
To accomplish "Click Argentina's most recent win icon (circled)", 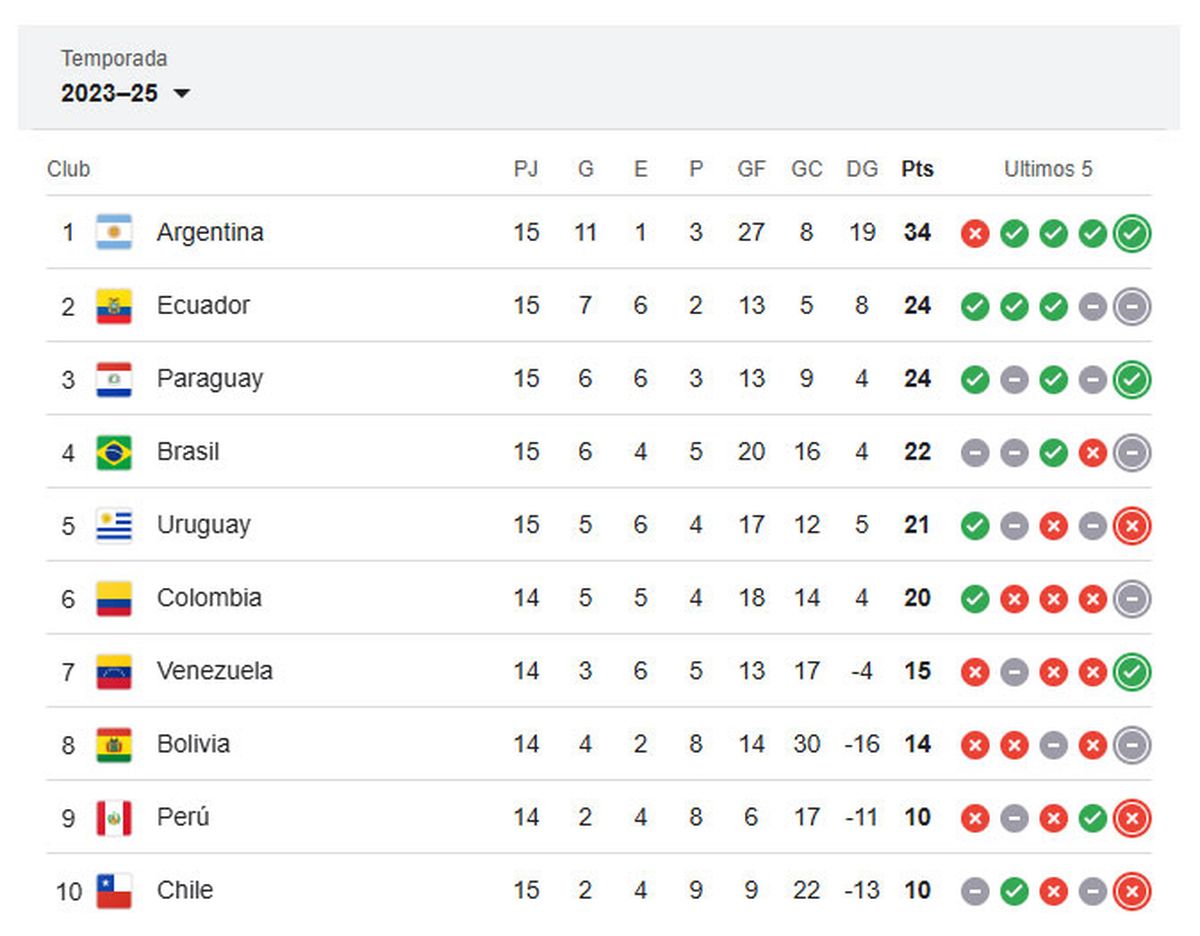I will coord(1132,234).
